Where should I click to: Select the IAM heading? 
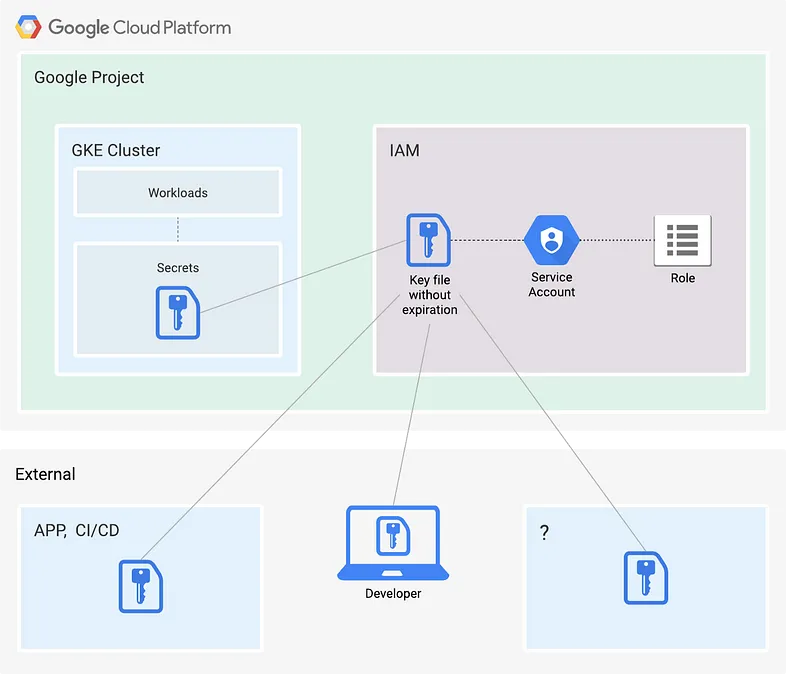[405, 150]
